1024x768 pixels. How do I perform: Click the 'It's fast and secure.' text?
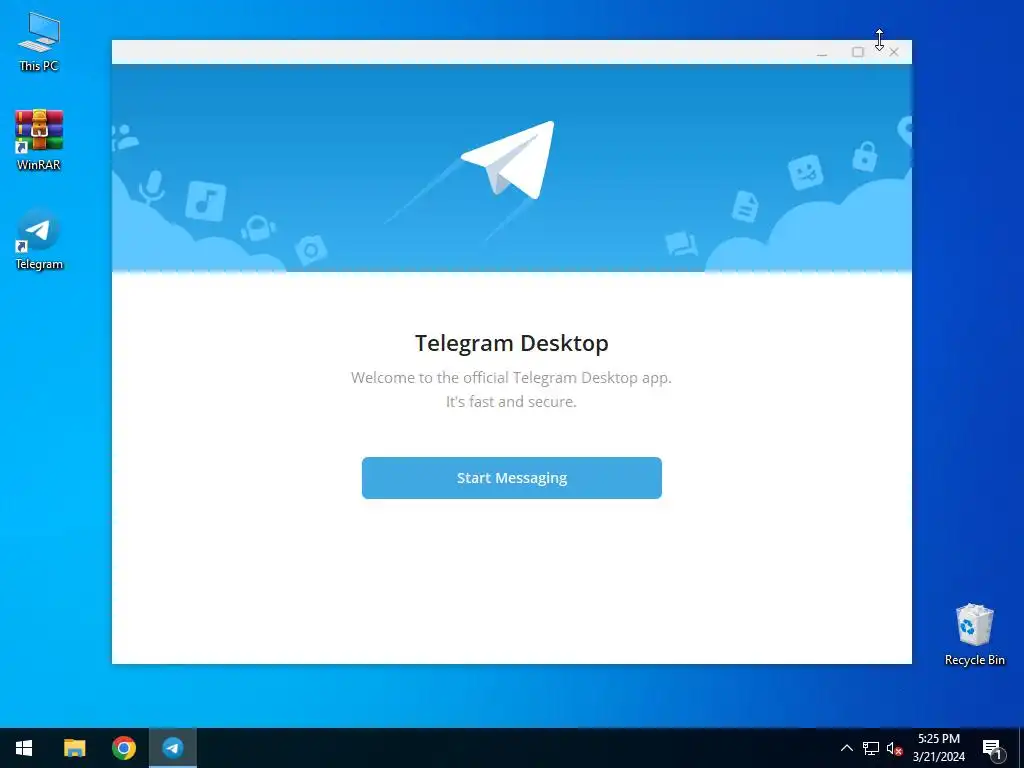(x=511, y=402)
